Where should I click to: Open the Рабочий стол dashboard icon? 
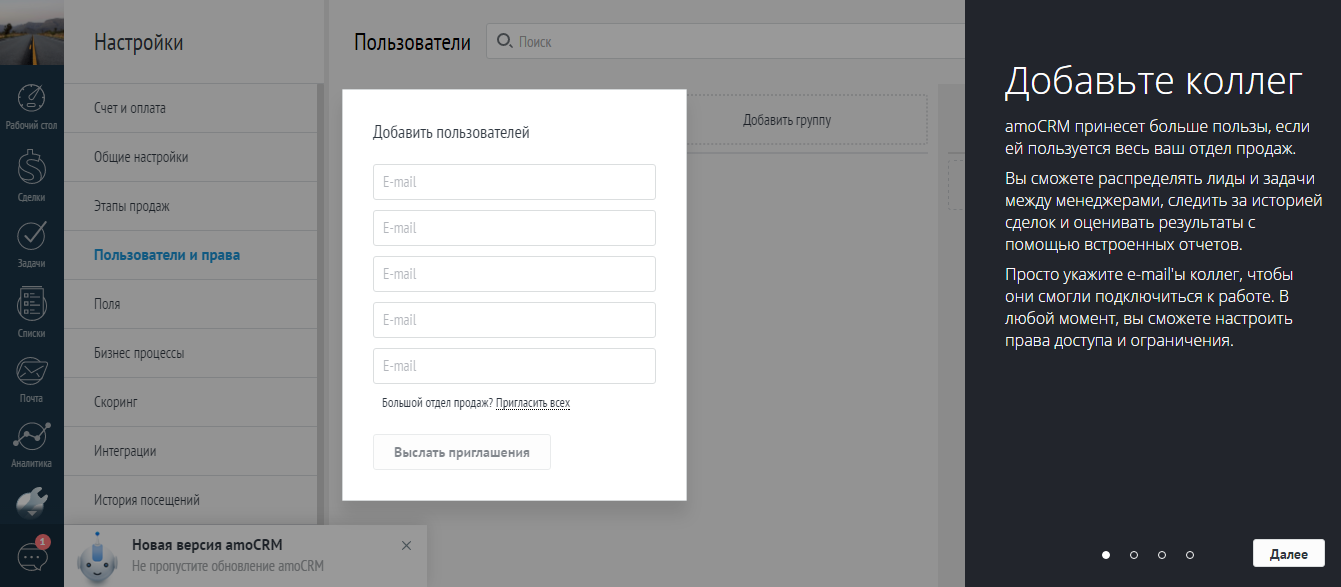point(32,98)
